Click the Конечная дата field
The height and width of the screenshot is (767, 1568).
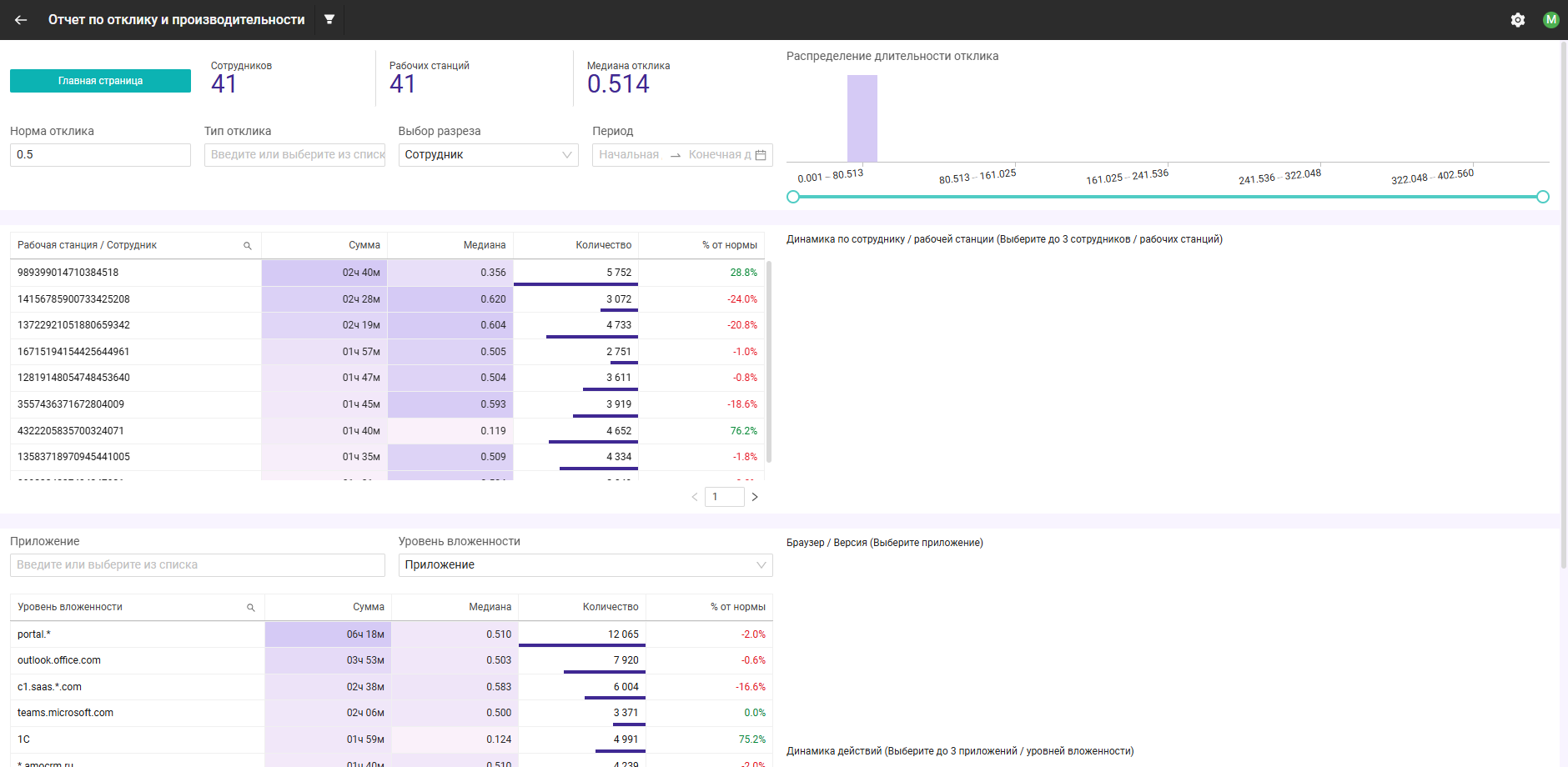pyautogui.click(x=719, y=155)
